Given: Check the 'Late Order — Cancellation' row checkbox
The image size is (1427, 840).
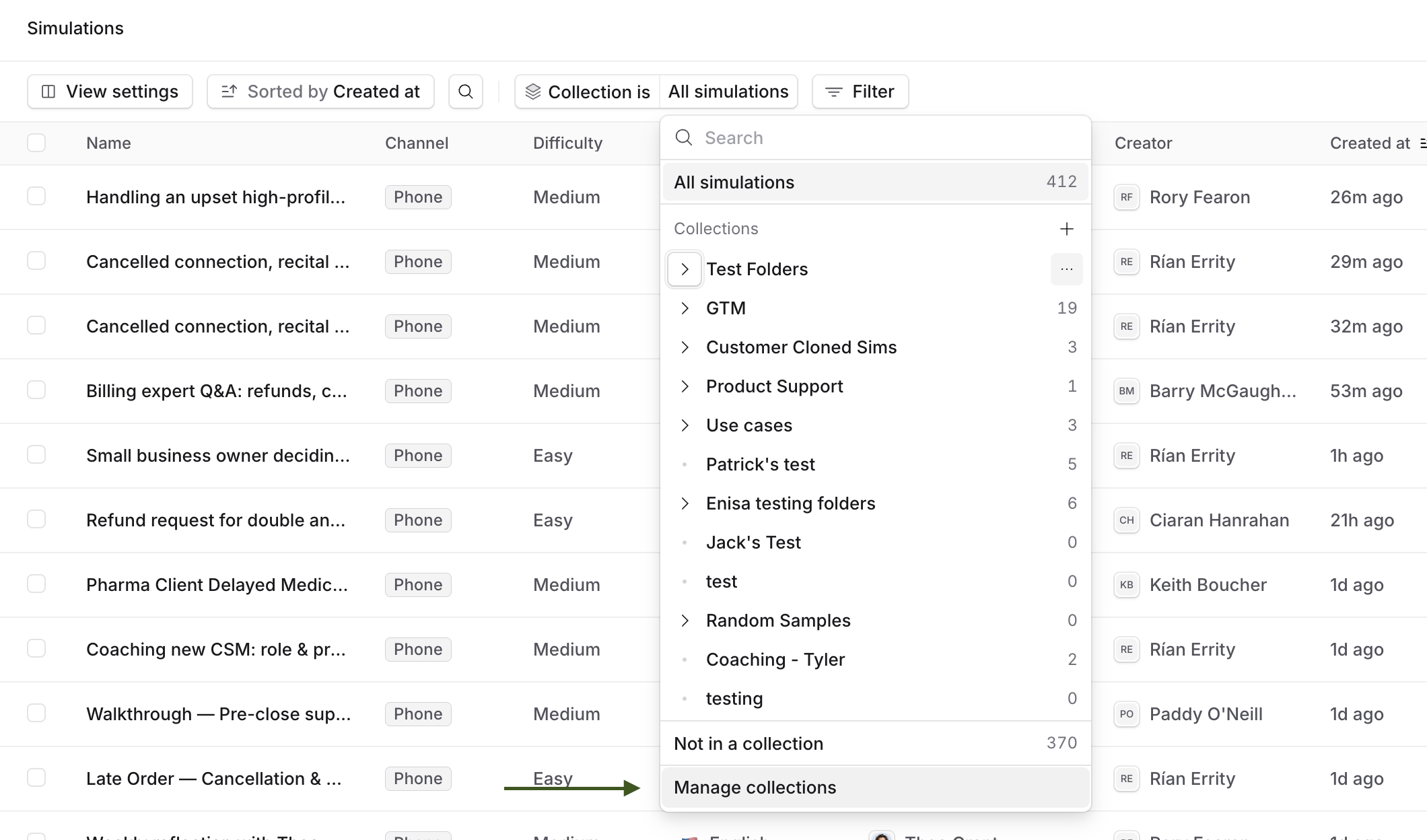Looking at the screenshot, I should tap(36, 777).
